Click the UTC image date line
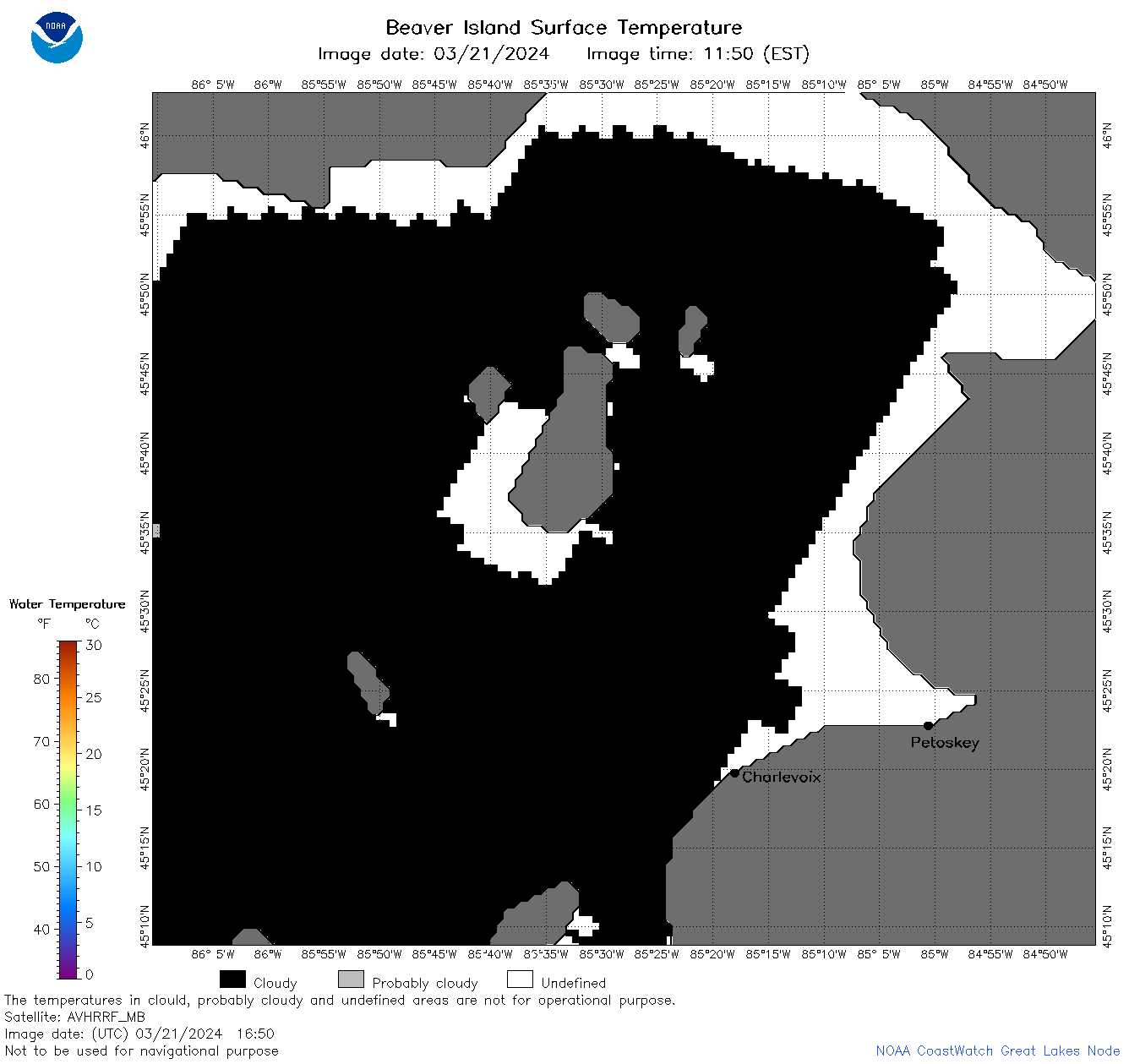This screenshot has height=1064, width=1129. [139, 1034]
